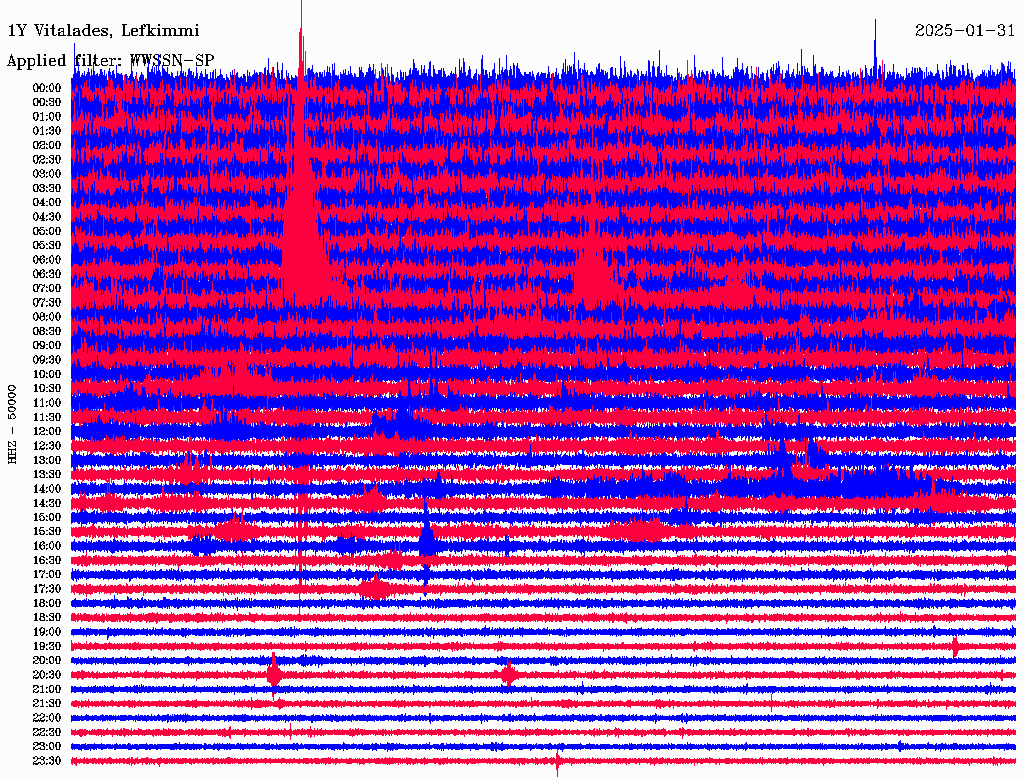This screenshot has height=780, width=1024.
Task: Select the 14:00 time row label
Action: coord(47,489)
